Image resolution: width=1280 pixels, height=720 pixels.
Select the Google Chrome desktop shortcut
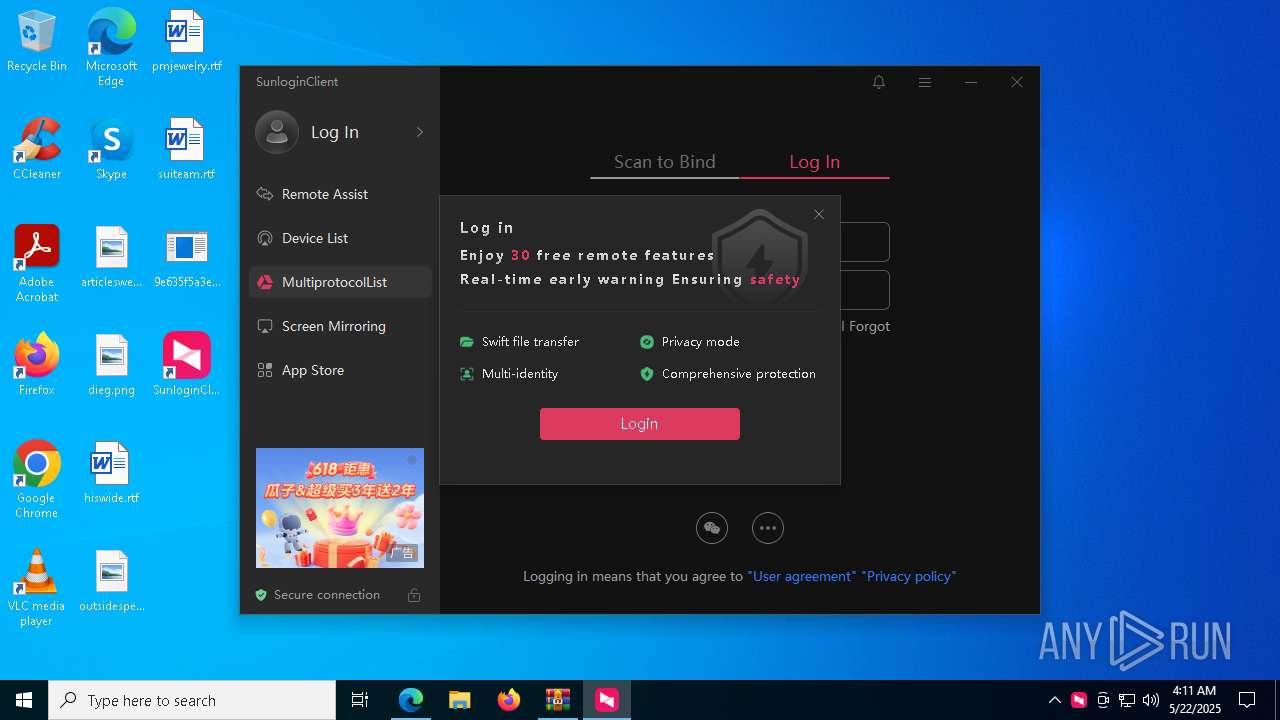coord(37,480)
